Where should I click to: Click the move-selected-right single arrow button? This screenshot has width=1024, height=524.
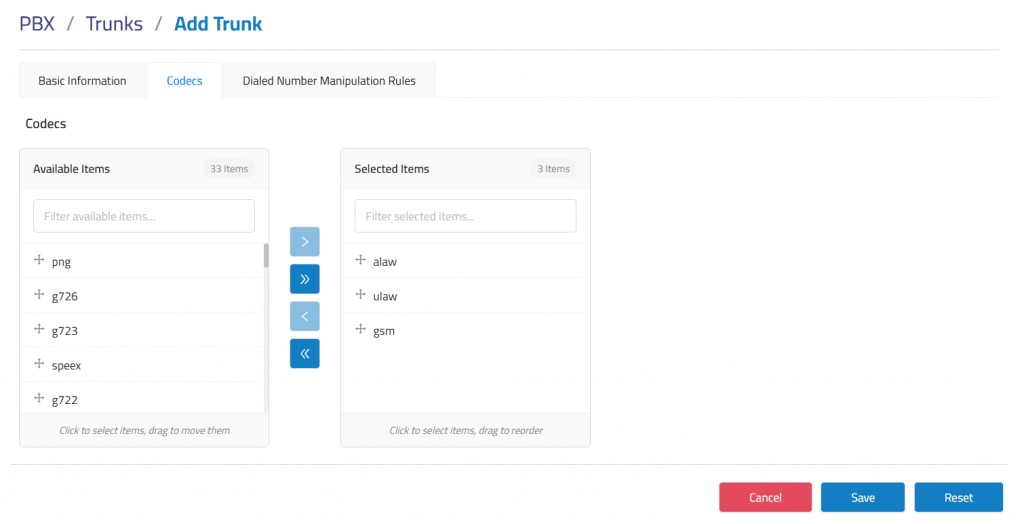pos(304,242)
